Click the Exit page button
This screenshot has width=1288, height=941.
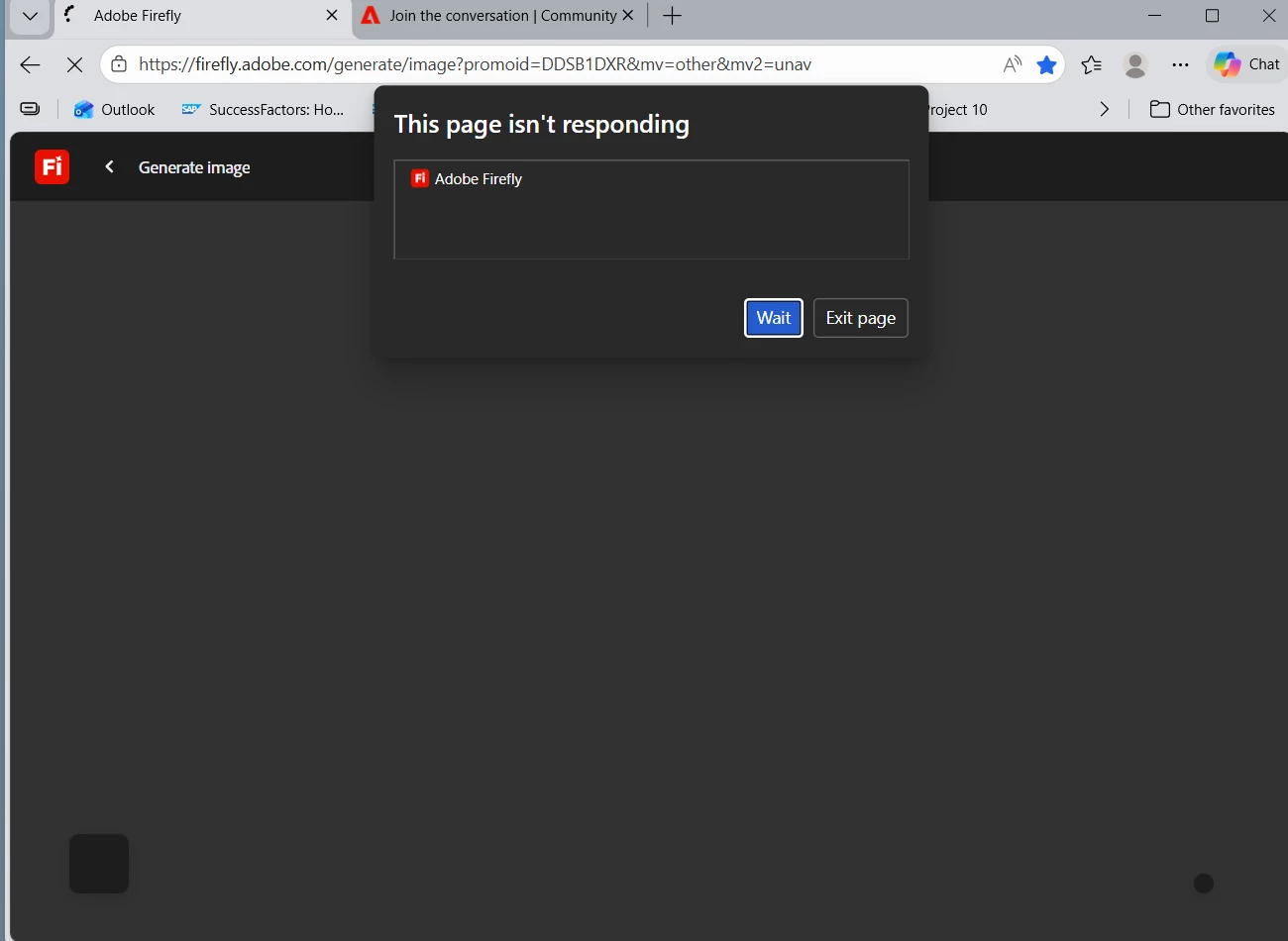point(861,318)
